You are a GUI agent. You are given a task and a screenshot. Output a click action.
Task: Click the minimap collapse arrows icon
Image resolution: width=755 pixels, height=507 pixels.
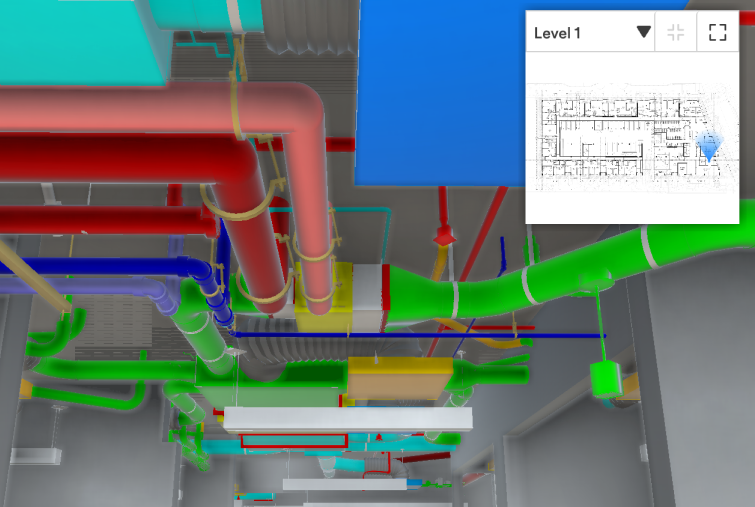(675, 32)
